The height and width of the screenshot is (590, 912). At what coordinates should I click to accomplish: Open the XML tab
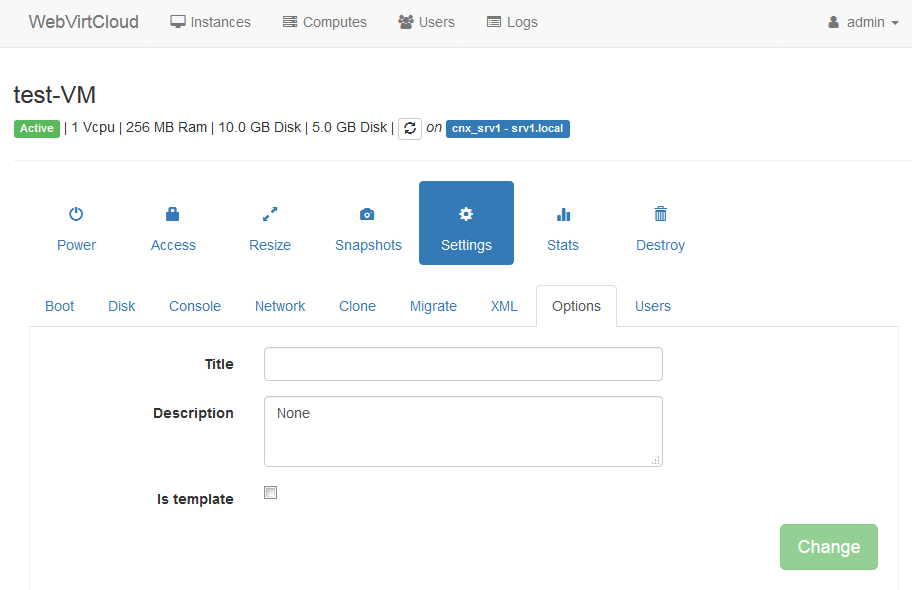(504, 306)
